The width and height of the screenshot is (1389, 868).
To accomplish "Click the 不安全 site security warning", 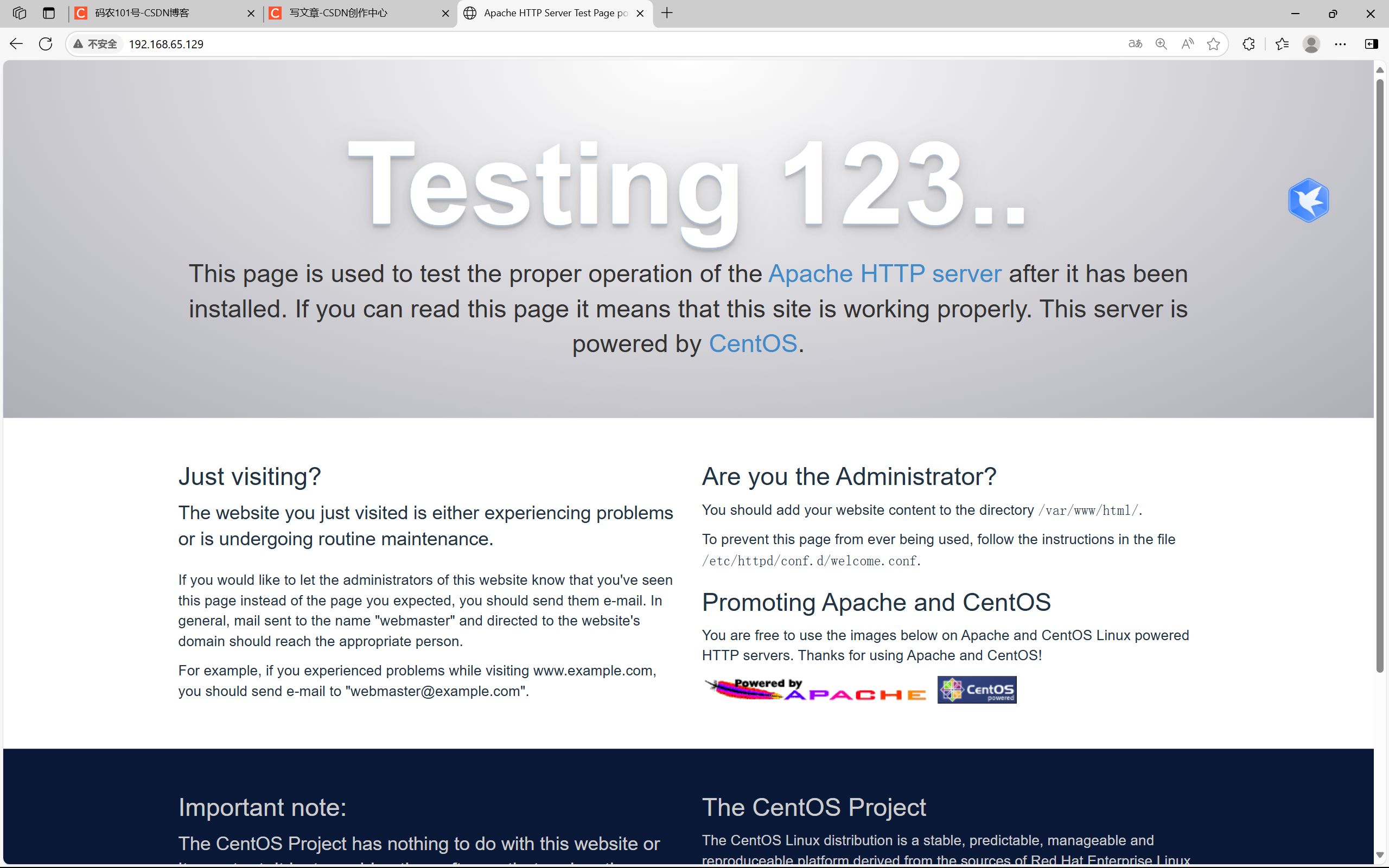I will 95,43.
